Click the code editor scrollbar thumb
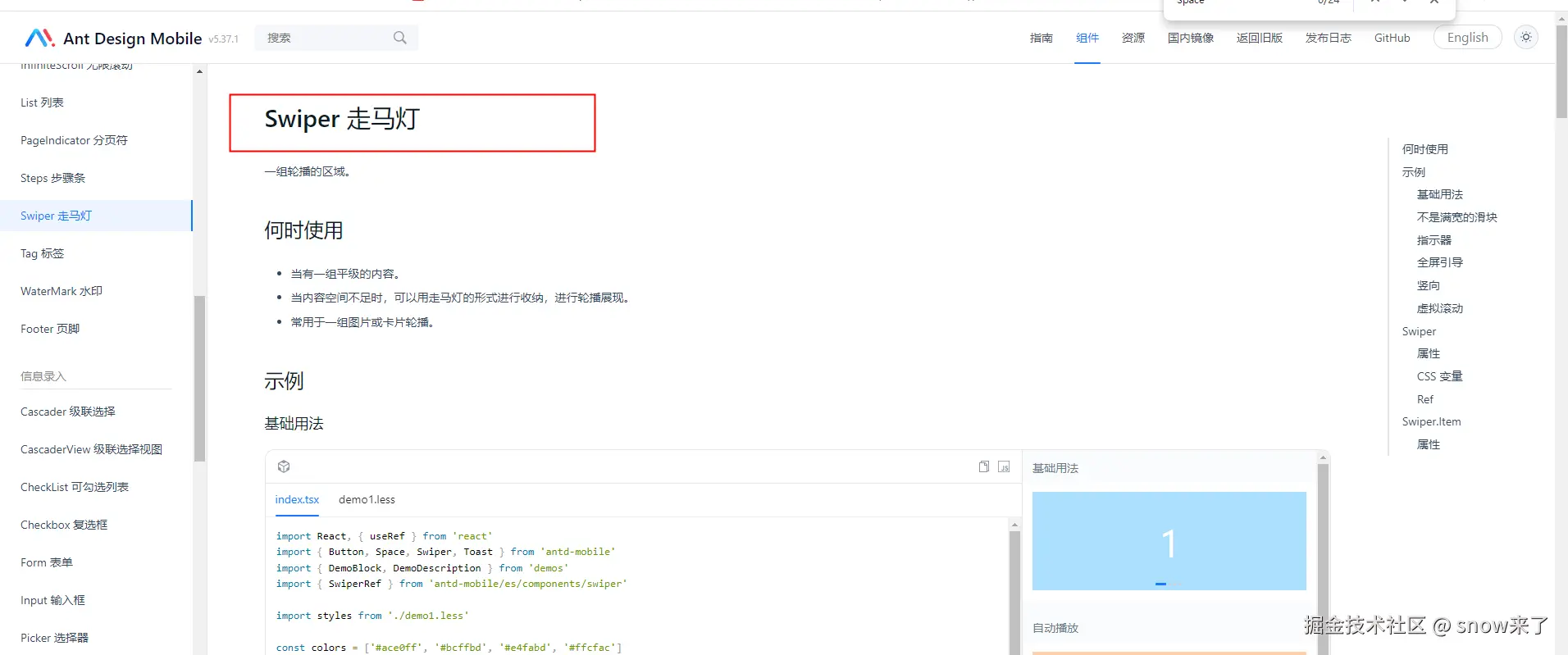Viewport: 1568px width, 655px height. (x=1014, y=592)
